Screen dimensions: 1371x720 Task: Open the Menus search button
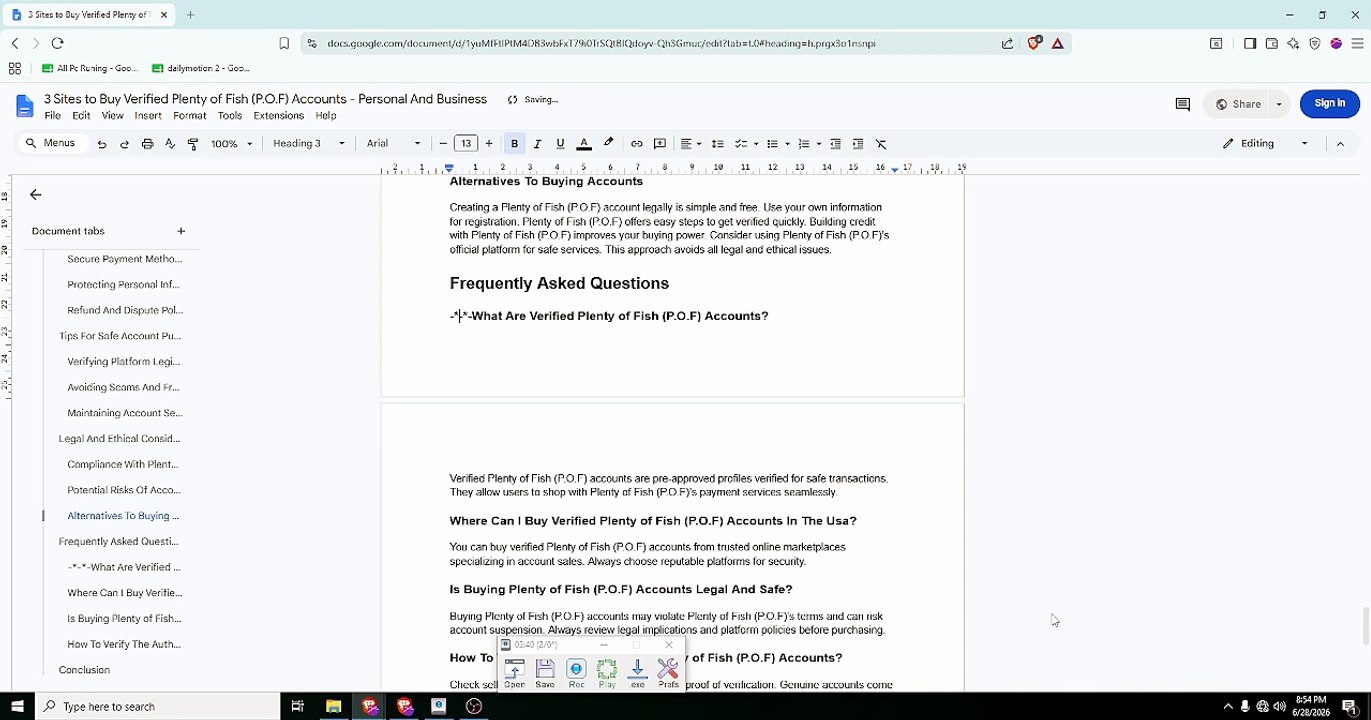click(50, 143)
